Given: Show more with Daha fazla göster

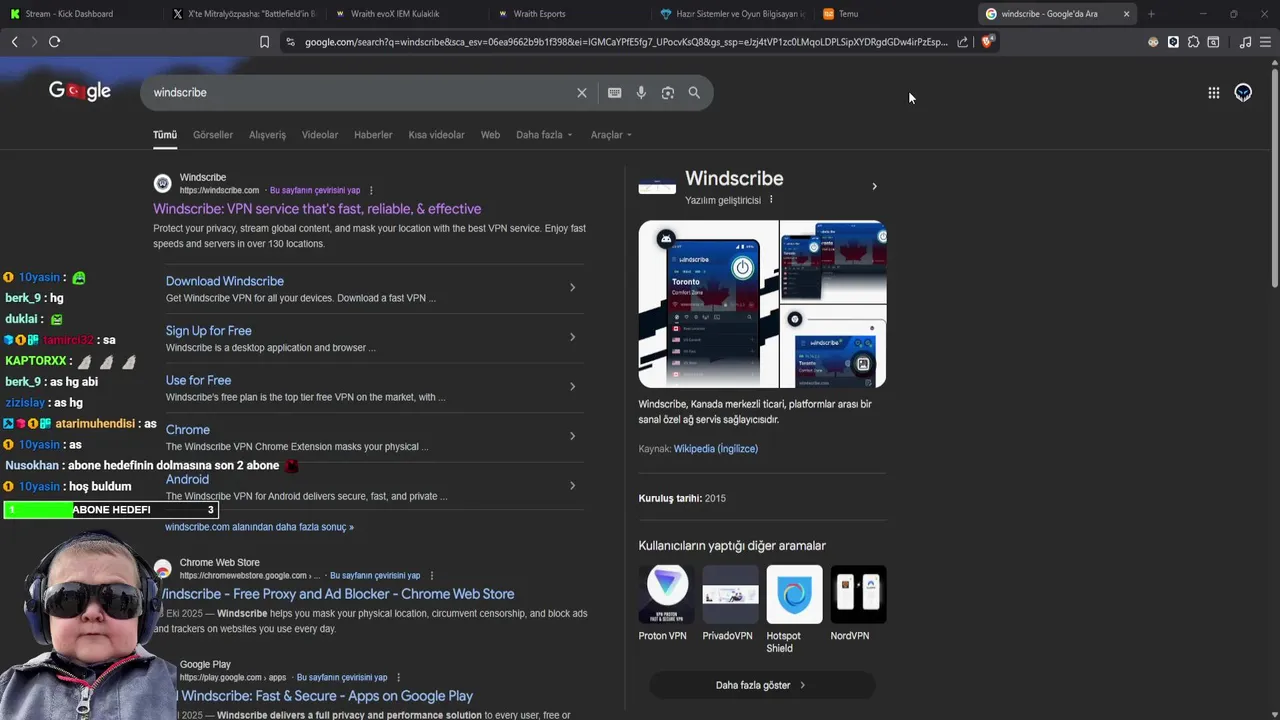Looking at the screenshot, I should coord(762,685).
